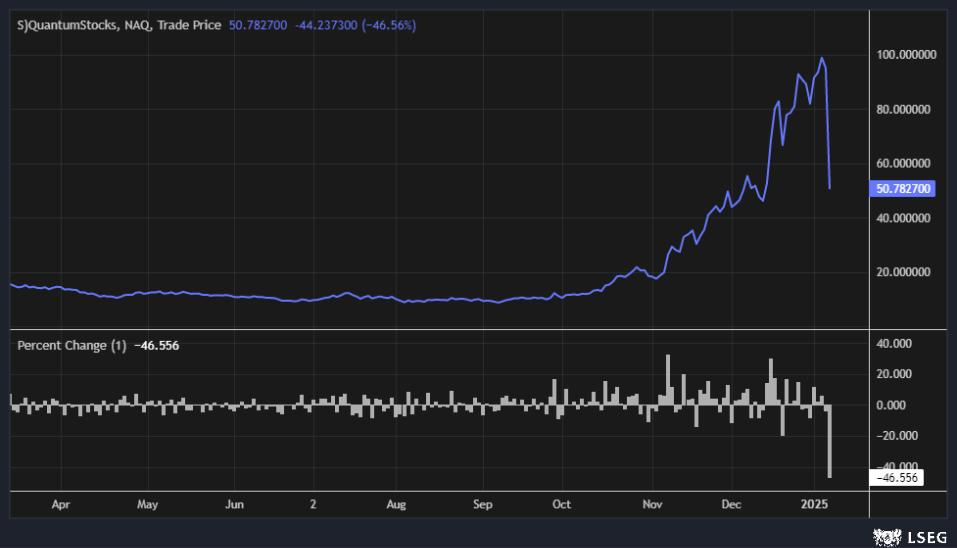Click the -20.000 percent axis label
Screen dimensions: 957x548
pos(897,436)
